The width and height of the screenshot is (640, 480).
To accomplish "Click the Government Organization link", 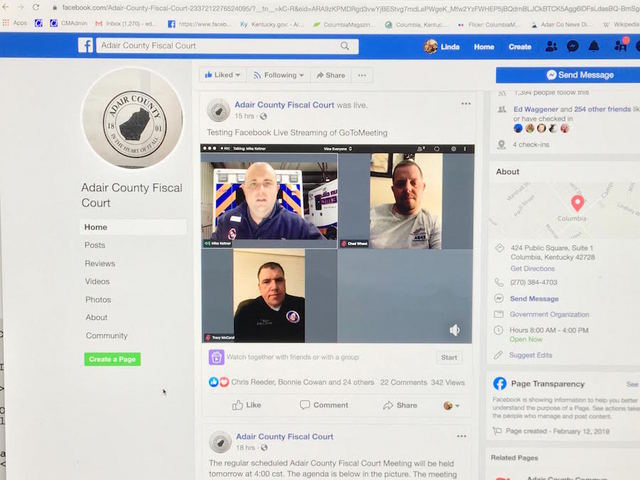I will (x=549, y=314).
